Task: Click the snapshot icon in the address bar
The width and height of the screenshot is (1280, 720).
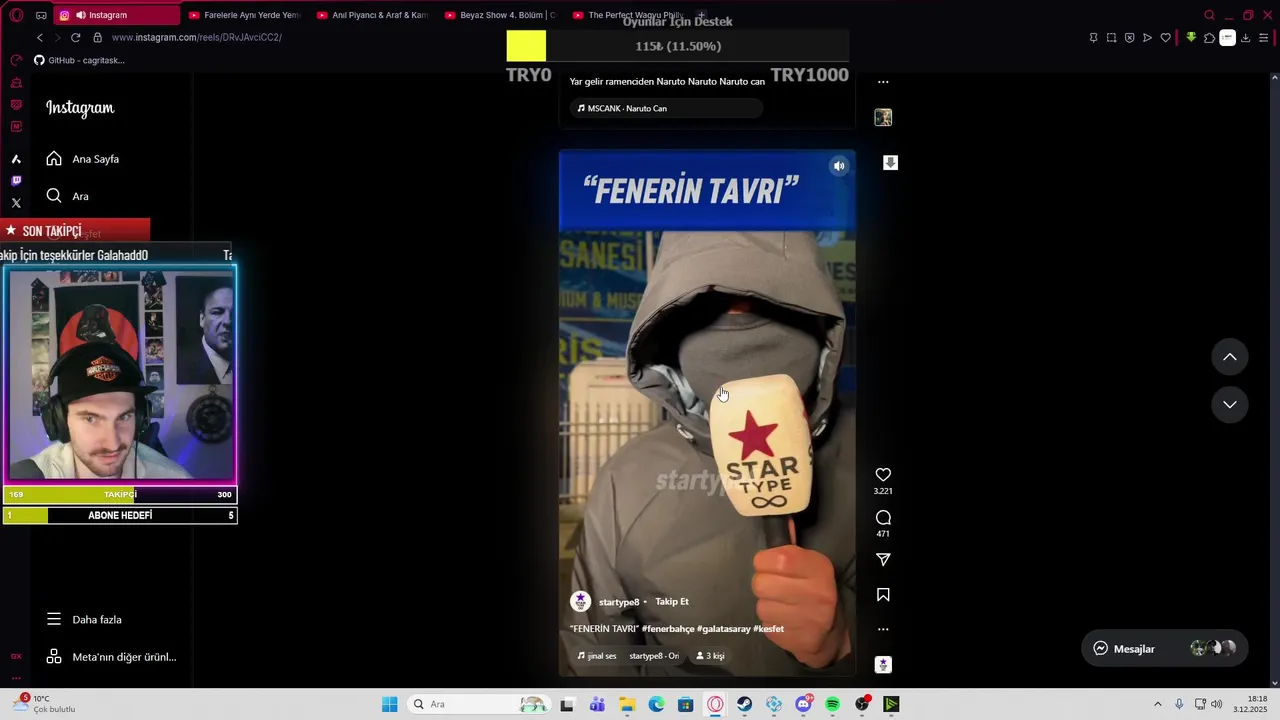Action: [x=1111, y=38]
